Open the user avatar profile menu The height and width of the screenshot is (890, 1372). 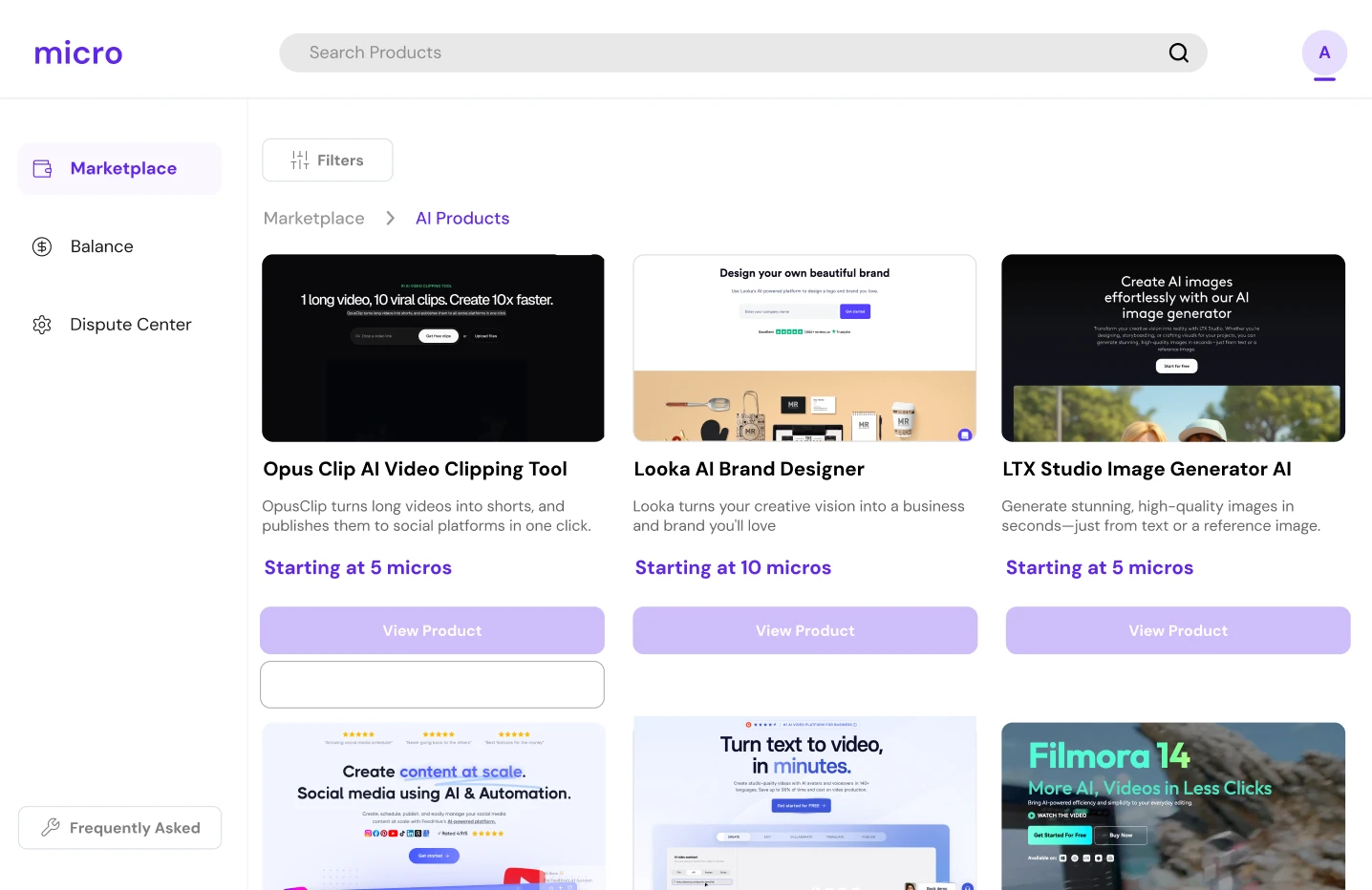[x=1323, y=53]
